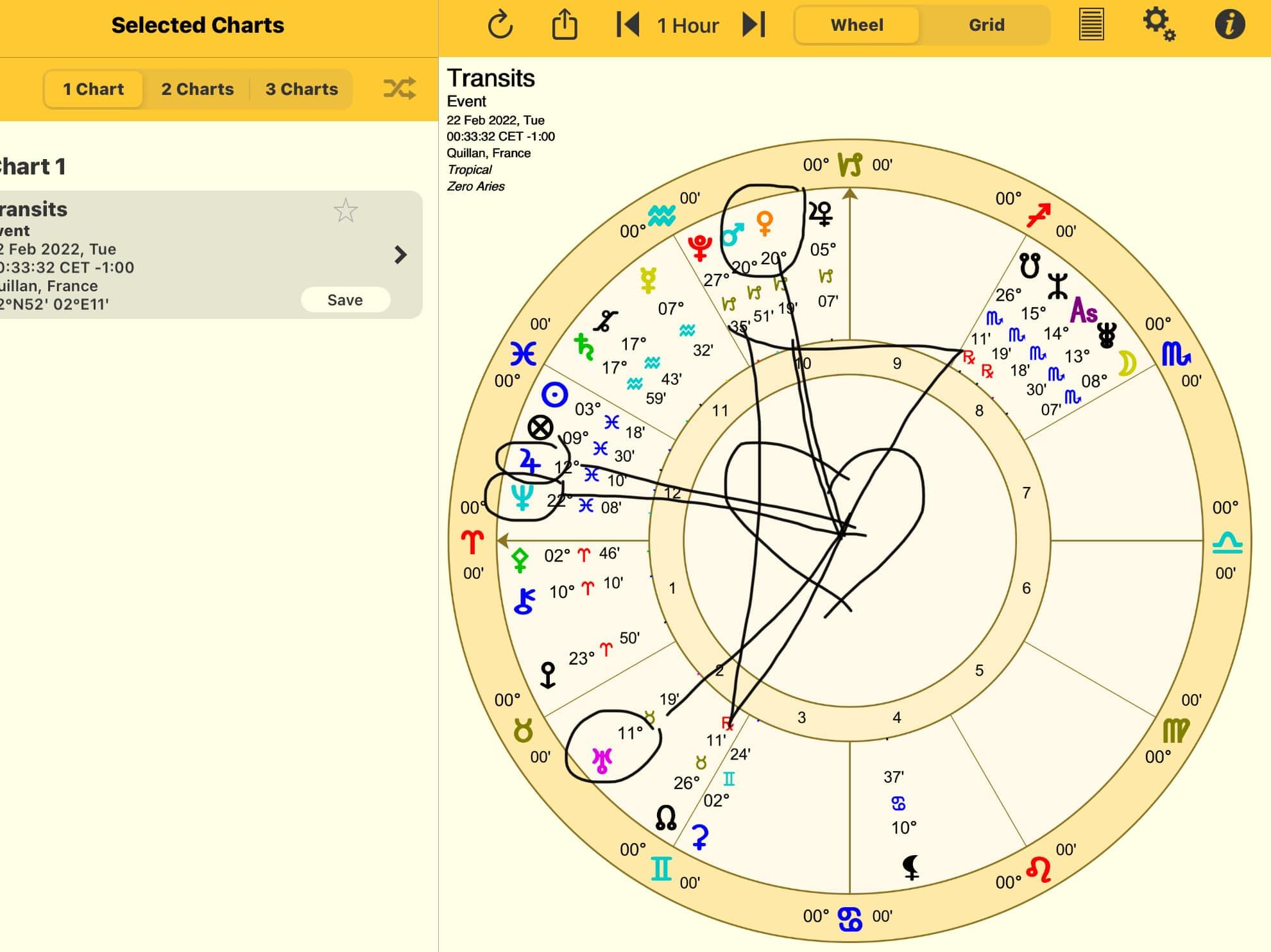Viewport: 1271px width, 952px height.
Task: Toggle the favorite star on the Transits chart
Action: 345,210
